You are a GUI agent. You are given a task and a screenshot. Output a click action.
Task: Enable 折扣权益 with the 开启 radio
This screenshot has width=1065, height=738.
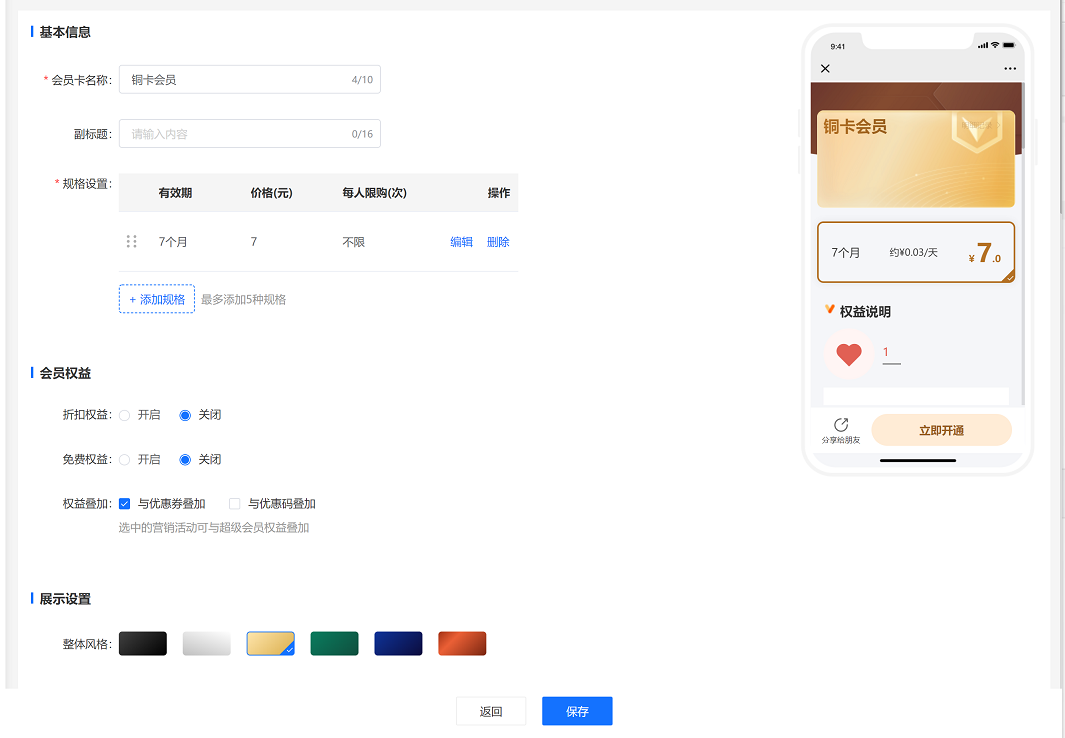124,416
